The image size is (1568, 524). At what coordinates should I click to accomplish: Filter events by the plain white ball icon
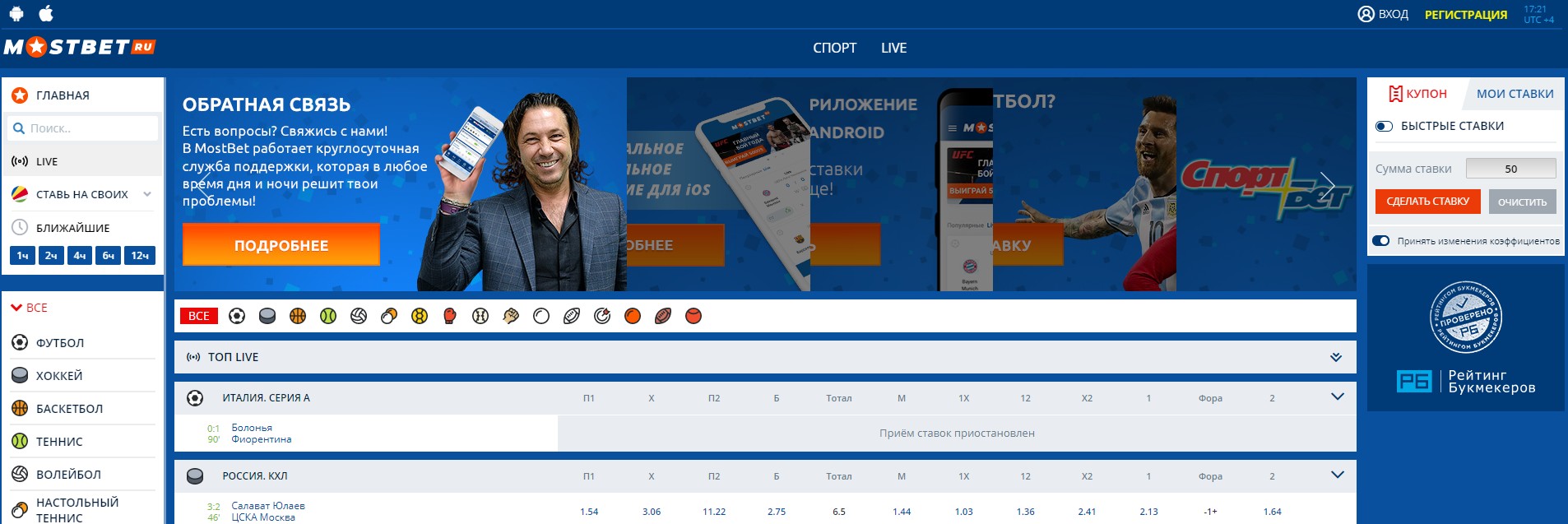[541, 316]
